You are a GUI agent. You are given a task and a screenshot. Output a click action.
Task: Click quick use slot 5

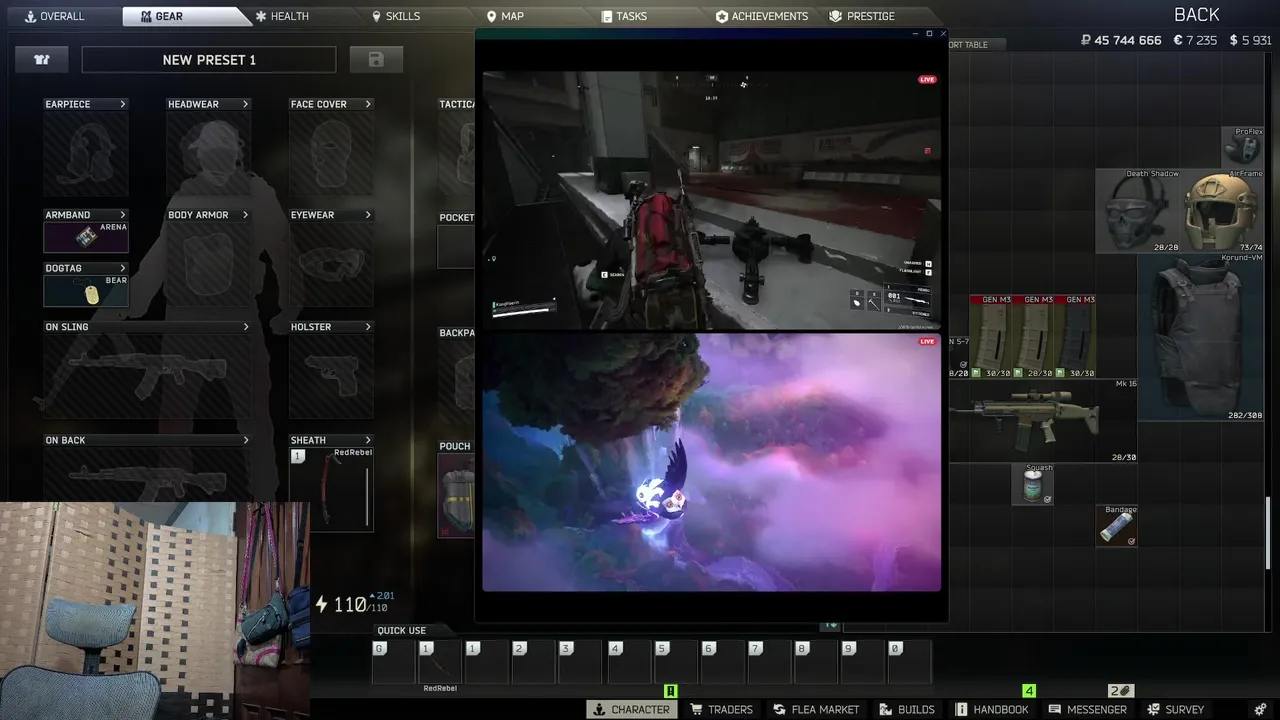pyautogui.click(x=674, y=662)
